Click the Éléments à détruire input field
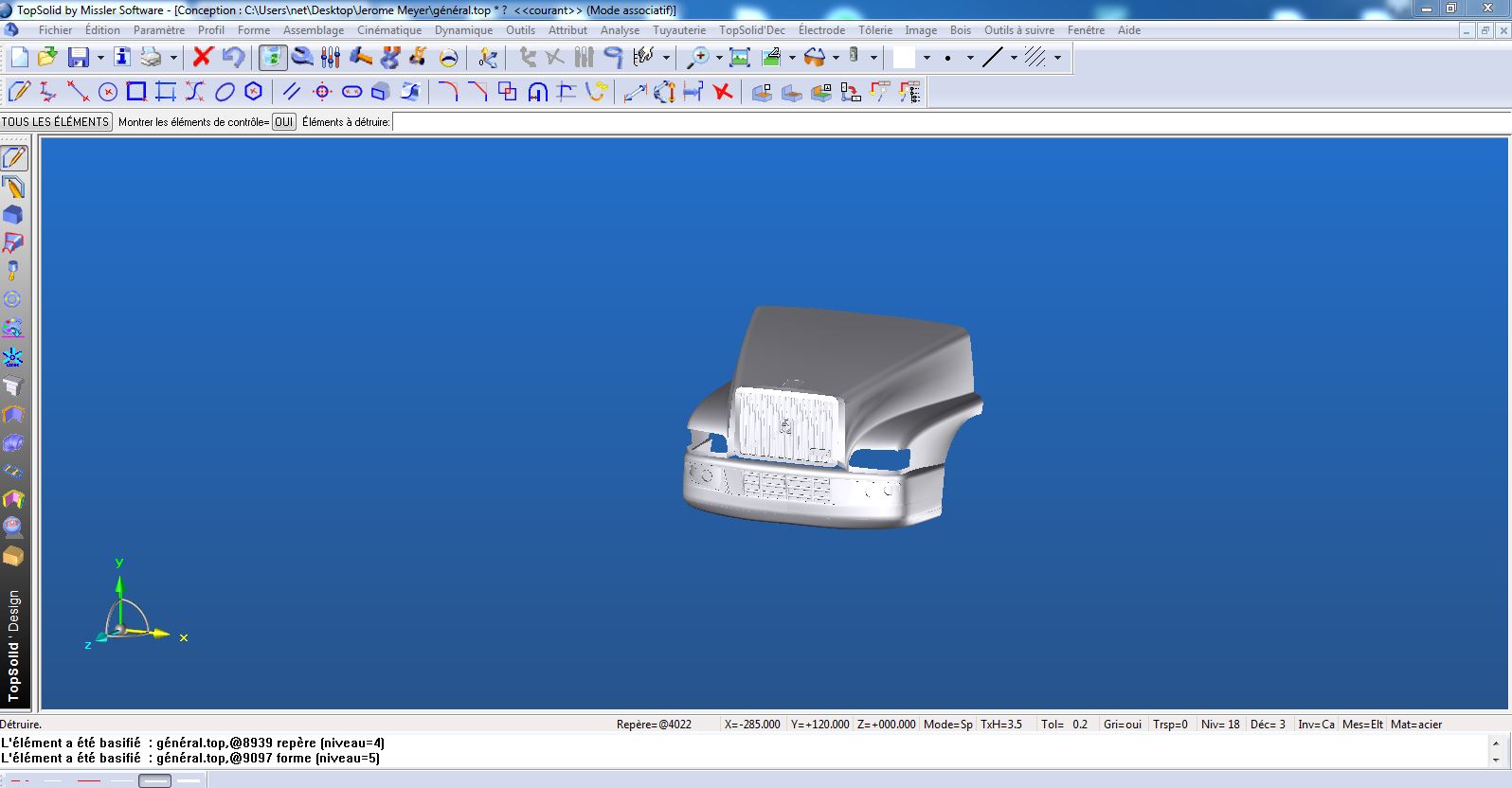 click(947, 122)
